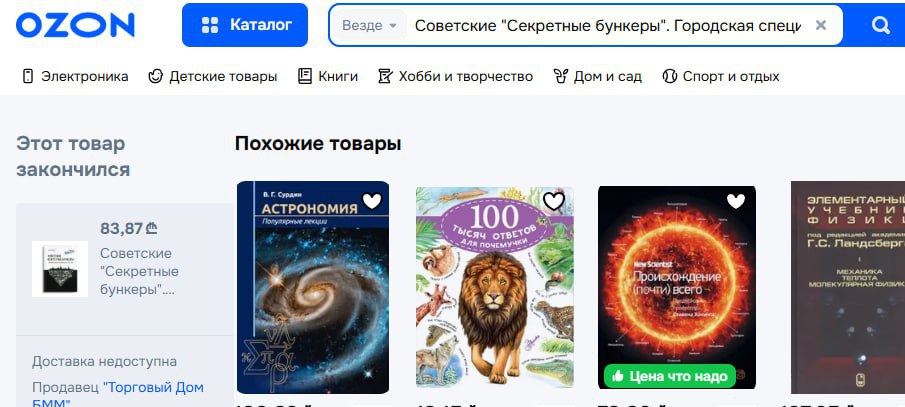Go to the Книги category

point(328,76)
